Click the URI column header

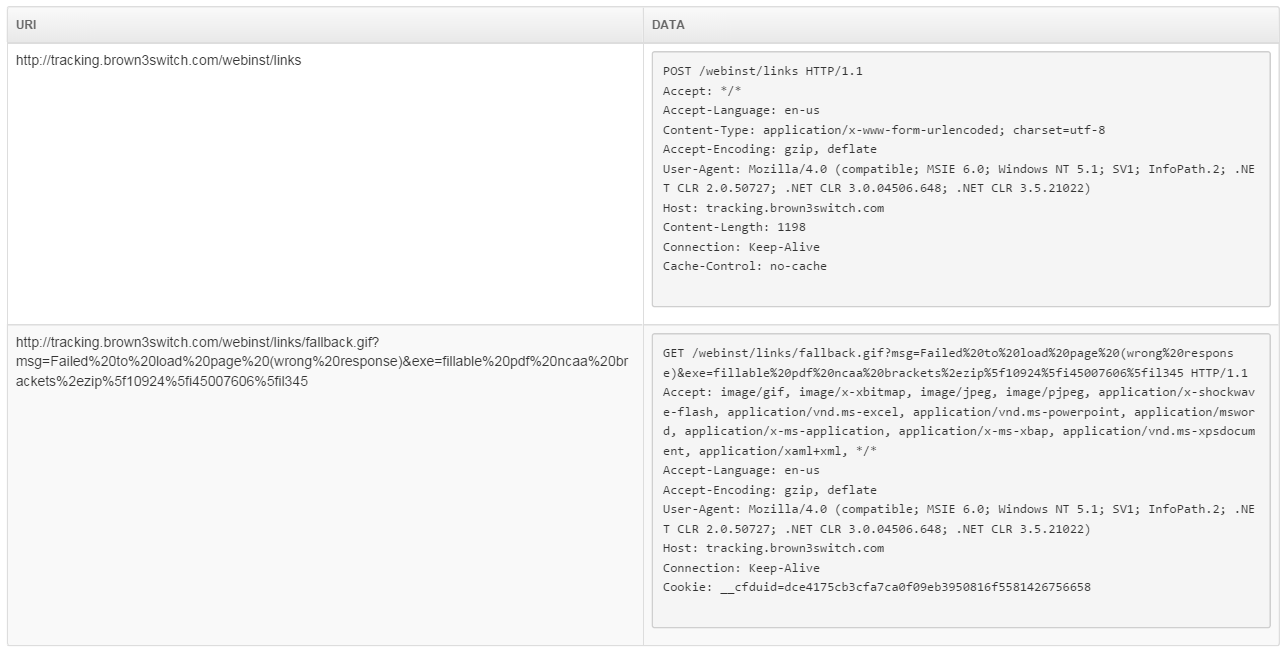tap(26, 25)
